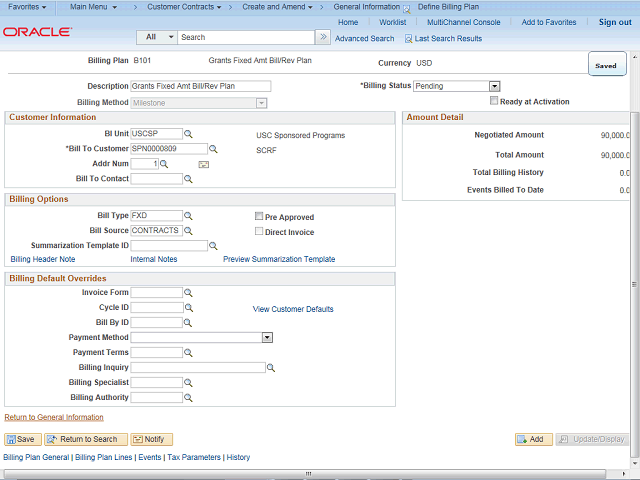Enable the Ready at Activation checkbox
Viewport: 640px width, 480px height.
tap(494, 101)
